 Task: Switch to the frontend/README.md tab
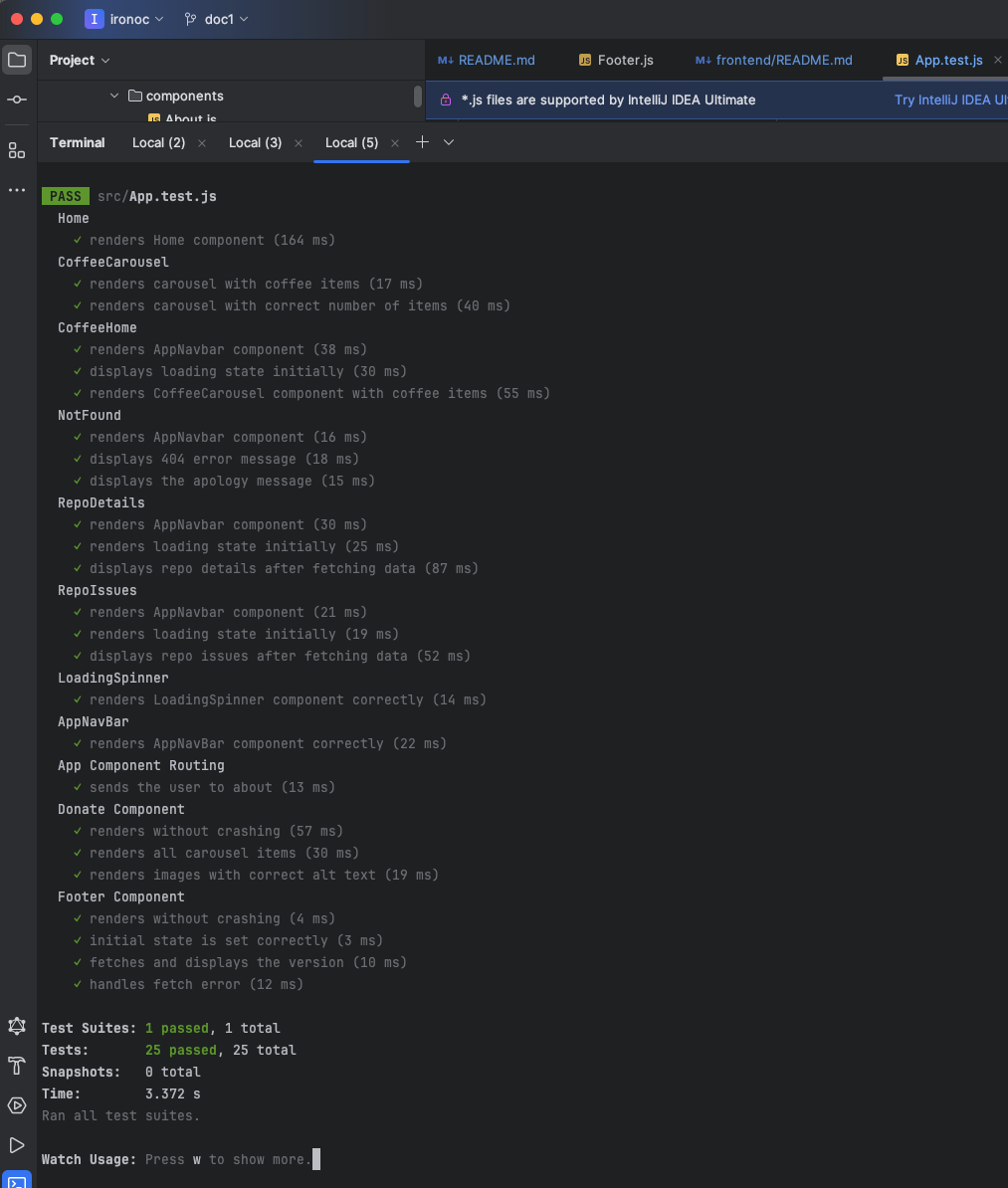(x=774, y=60)
